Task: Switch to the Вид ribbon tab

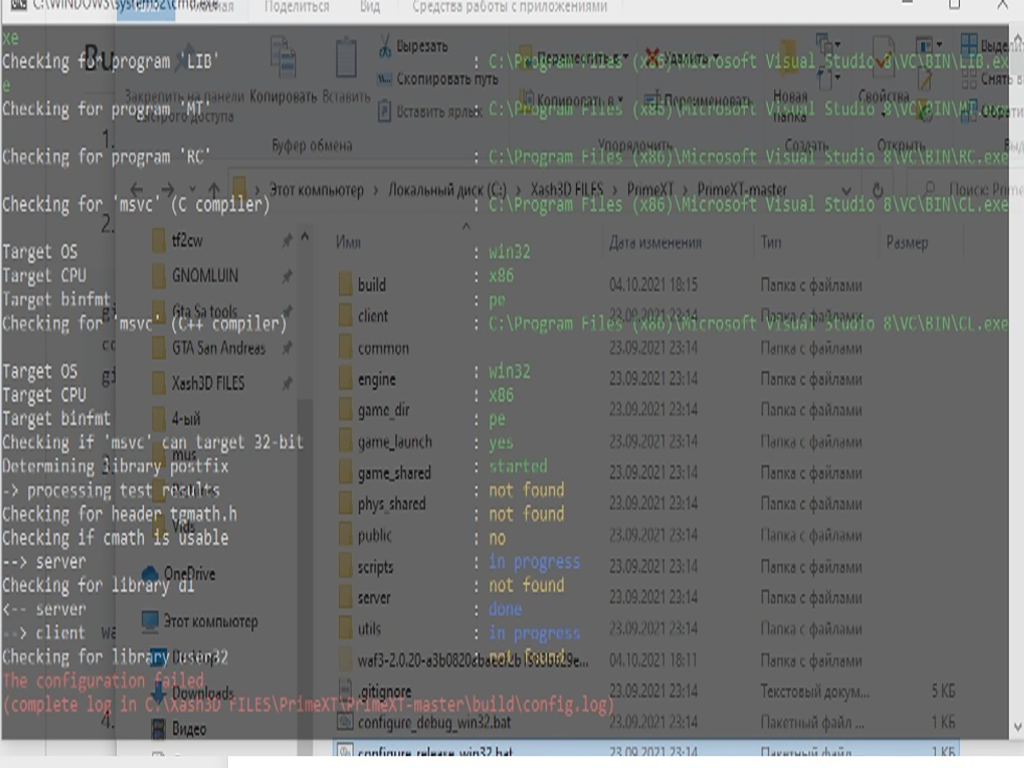Action: click(x=369, y=7)
